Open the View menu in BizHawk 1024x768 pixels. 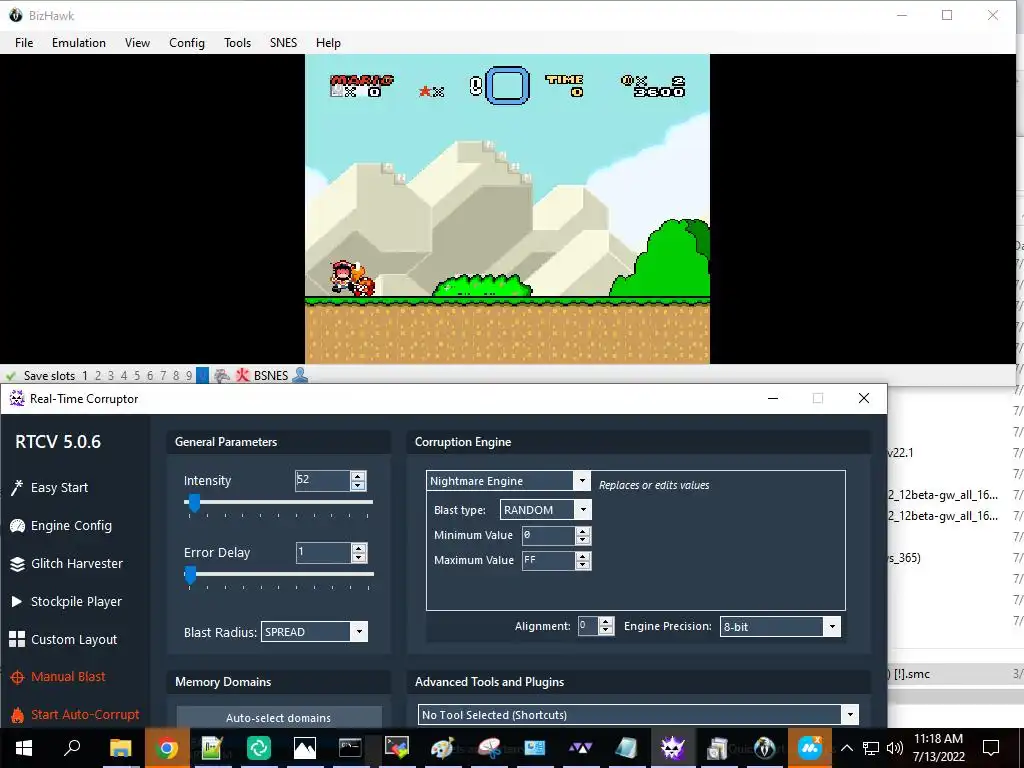[x=137, y=42]
